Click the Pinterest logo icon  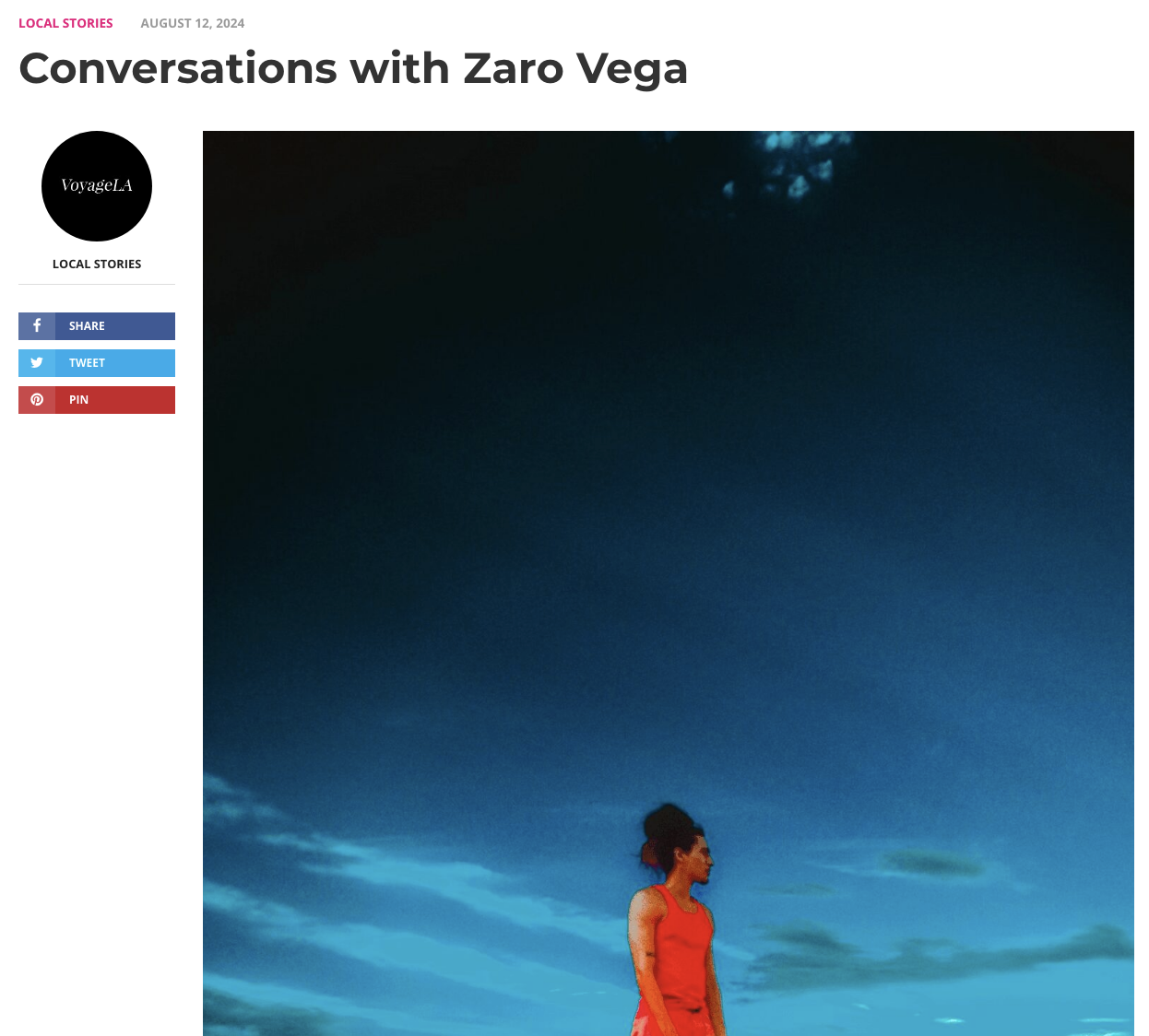(37, 399)
